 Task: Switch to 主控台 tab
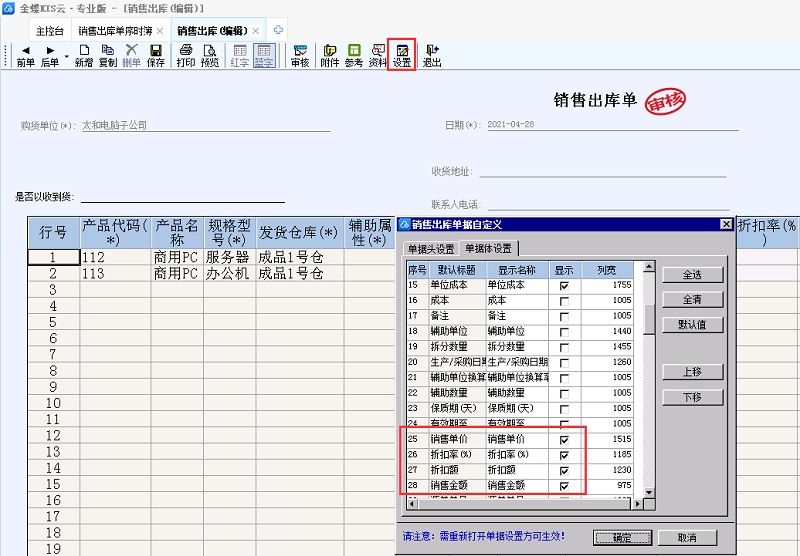click(50, 31)
